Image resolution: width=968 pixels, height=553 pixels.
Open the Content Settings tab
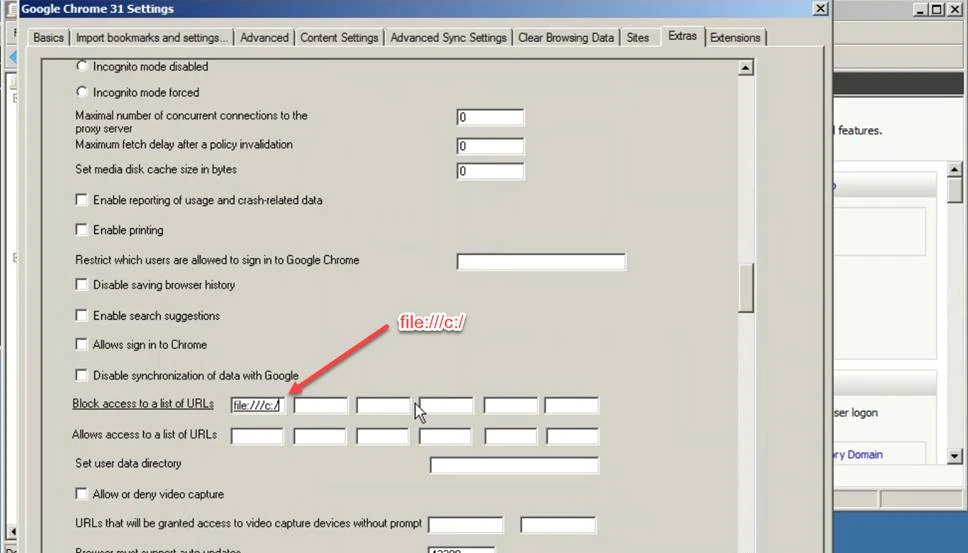pos(339,38)
